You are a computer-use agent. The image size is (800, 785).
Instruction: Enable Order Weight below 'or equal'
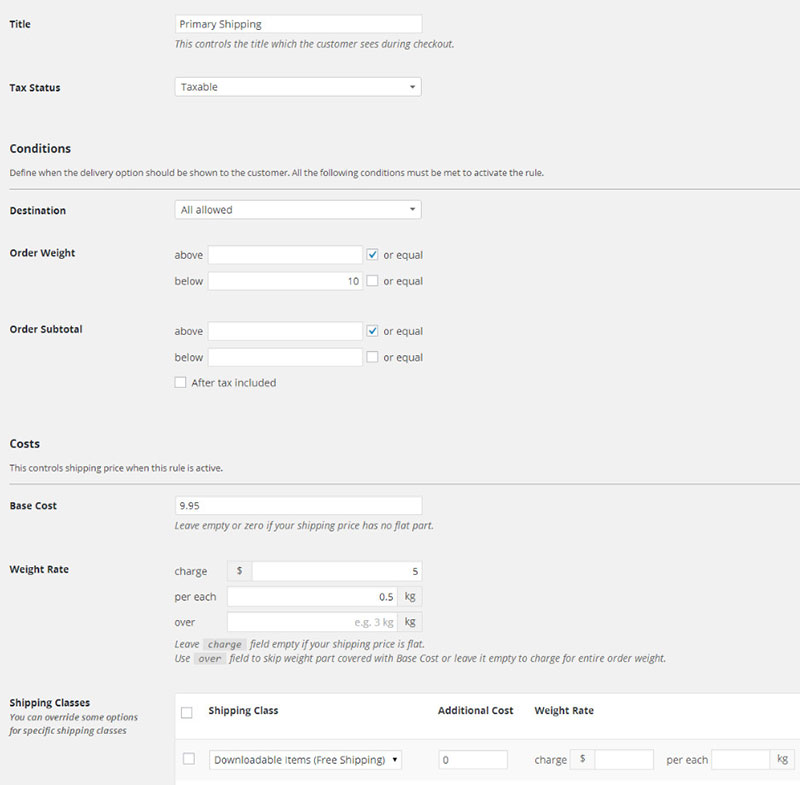pos(373,281)
